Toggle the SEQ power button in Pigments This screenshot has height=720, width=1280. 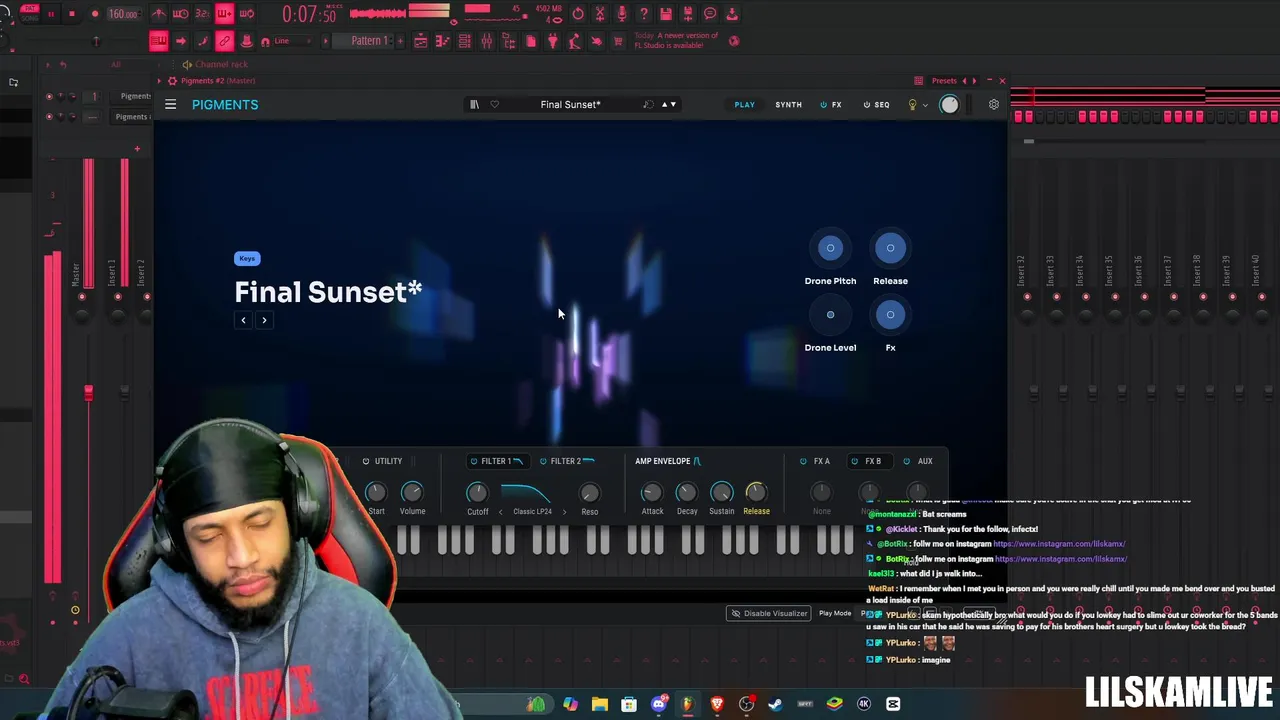[867, 104]
